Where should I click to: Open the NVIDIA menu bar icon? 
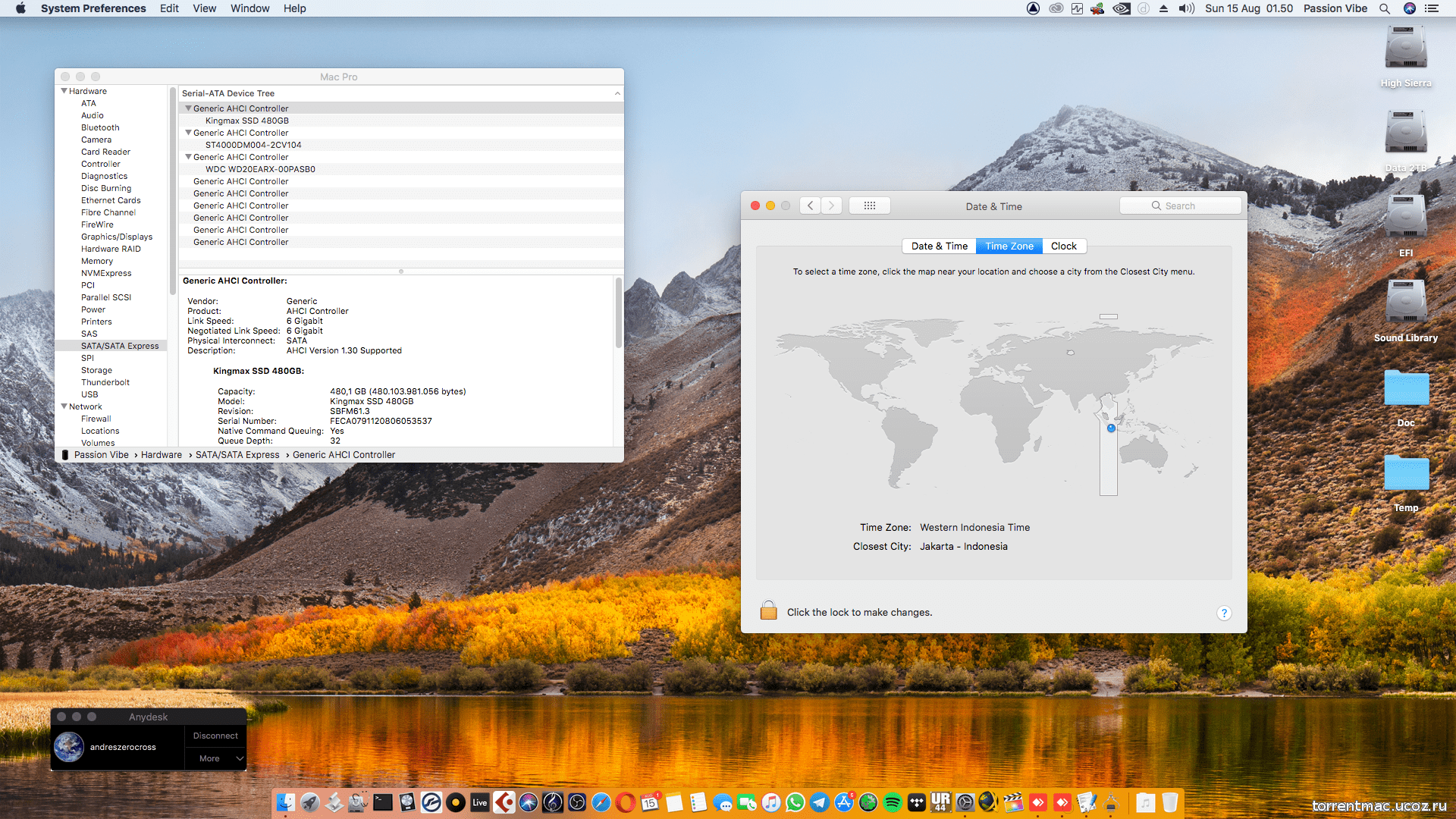point(1121,8)
